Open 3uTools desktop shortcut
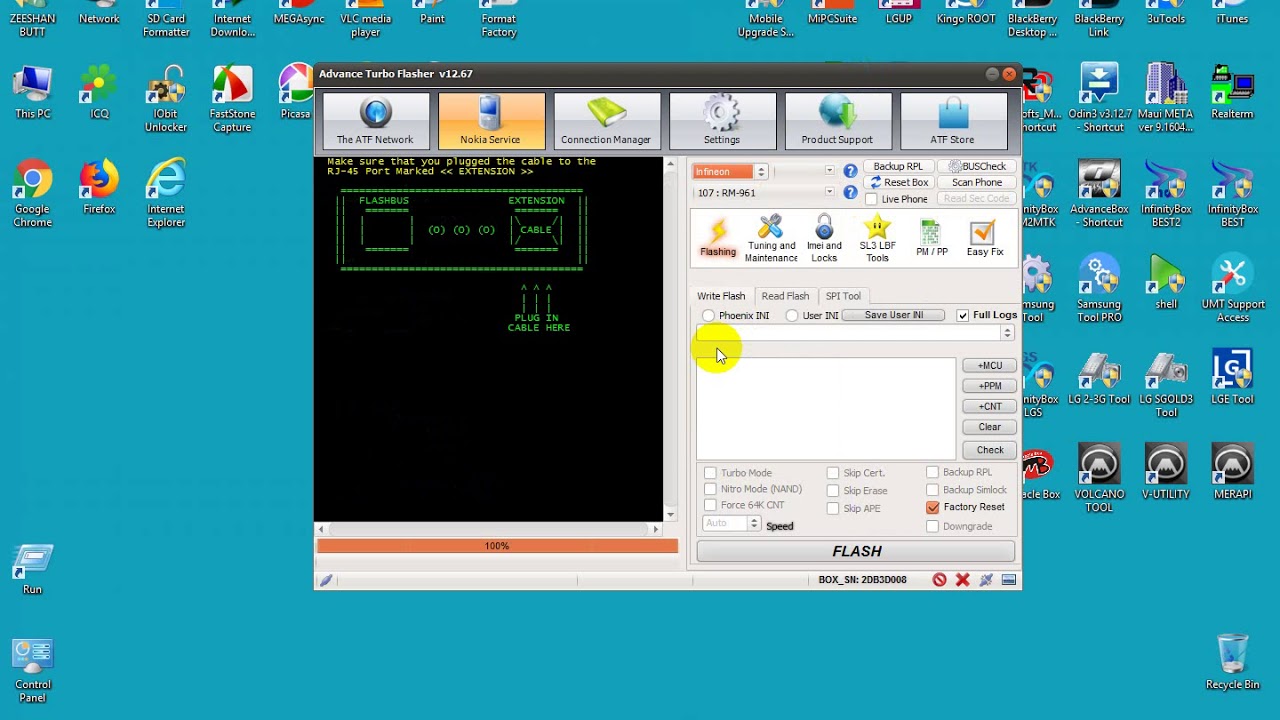The image size is (1280, 720). (x=1166, y=12)
